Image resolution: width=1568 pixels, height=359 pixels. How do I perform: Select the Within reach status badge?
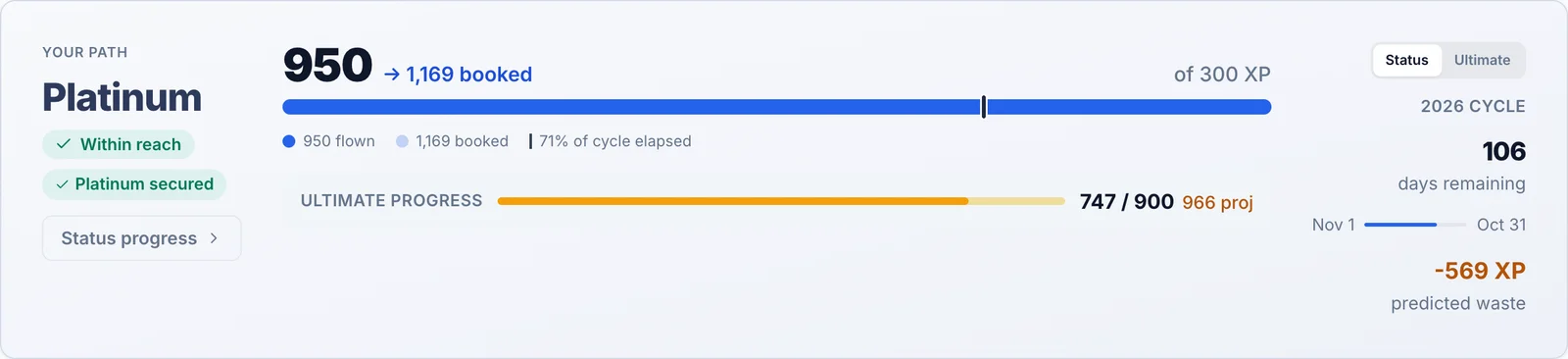119,144
